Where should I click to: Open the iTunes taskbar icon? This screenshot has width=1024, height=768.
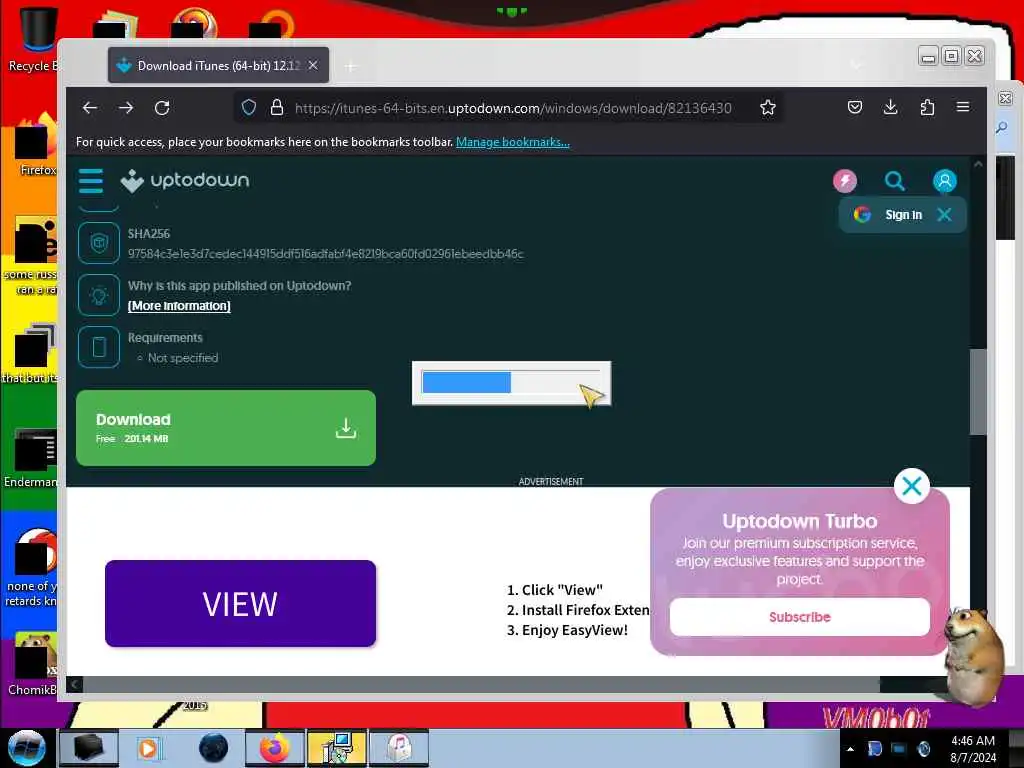[x=398, y=748]
